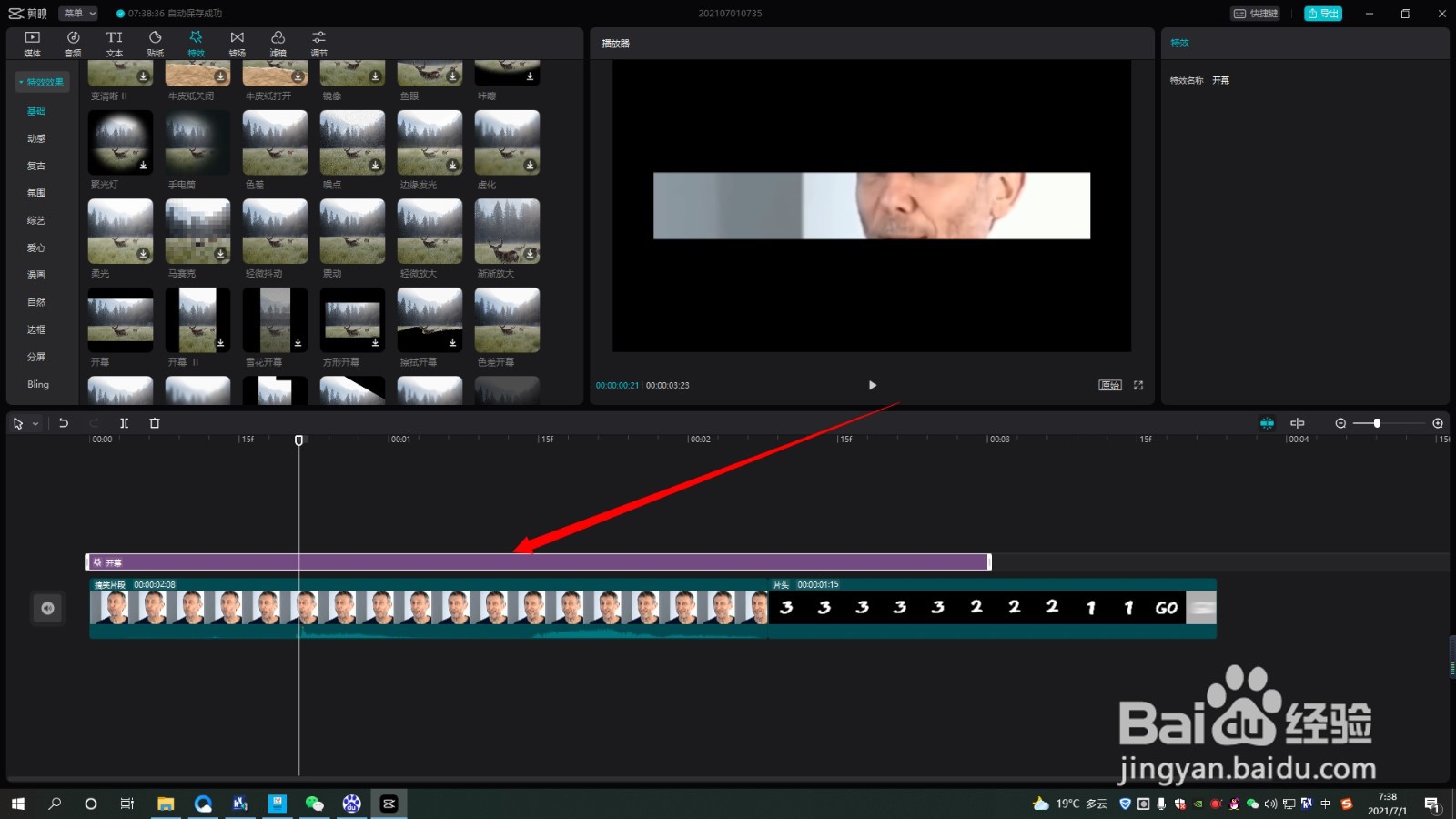Open the 文本 text tab

point(114,43)
